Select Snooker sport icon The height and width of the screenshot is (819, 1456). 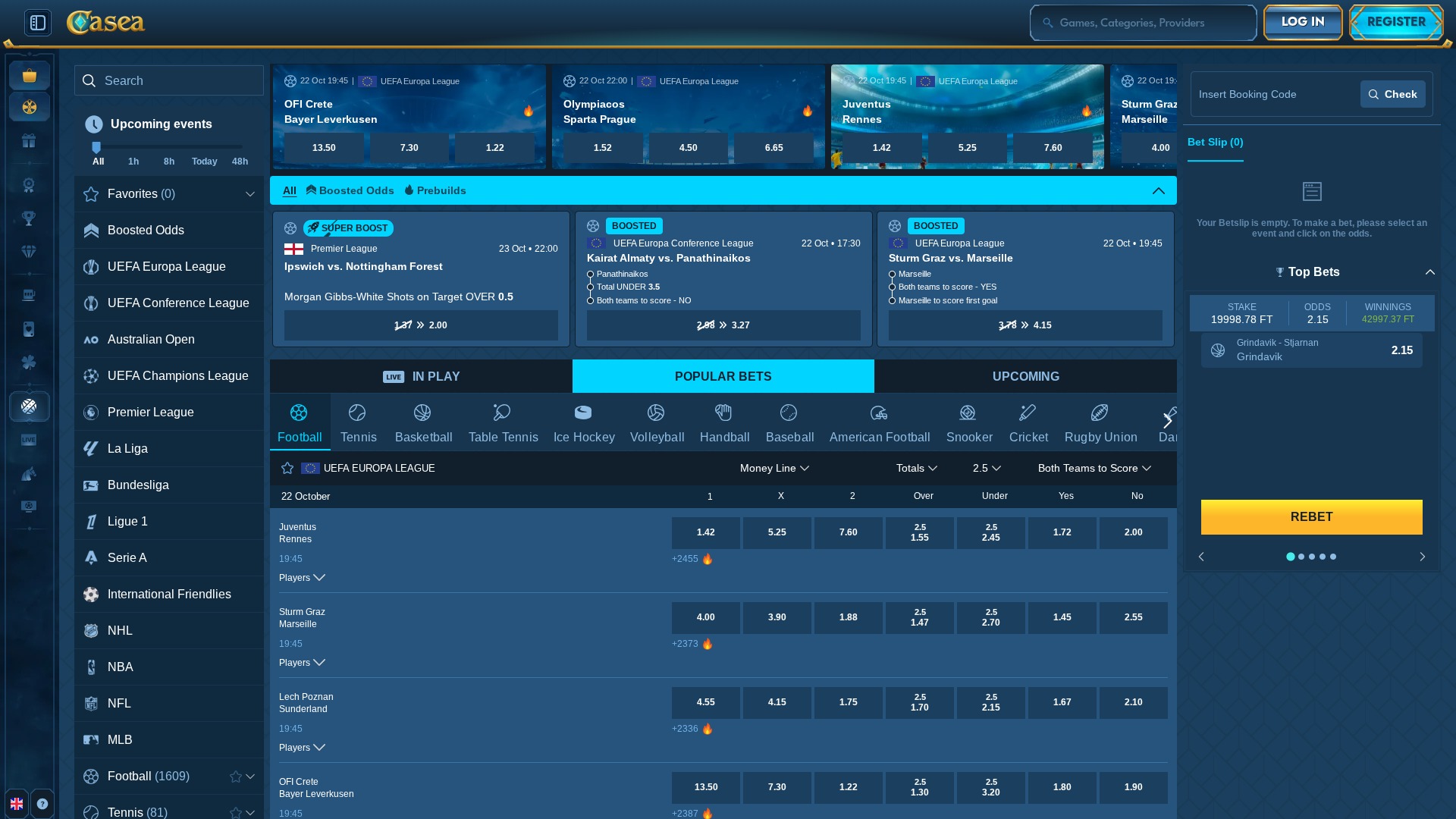(969, 423)
